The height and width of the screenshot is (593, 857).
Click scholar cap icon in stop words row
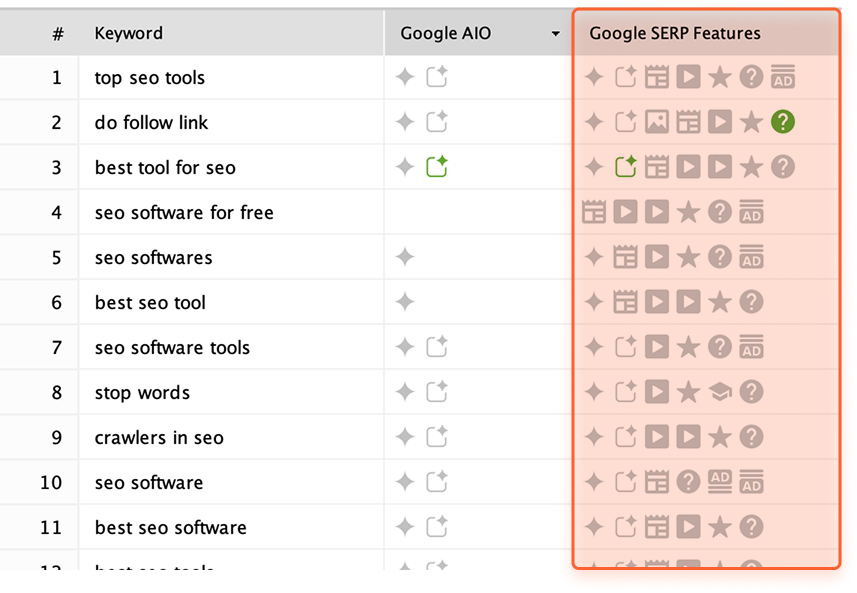coord(720,392)
